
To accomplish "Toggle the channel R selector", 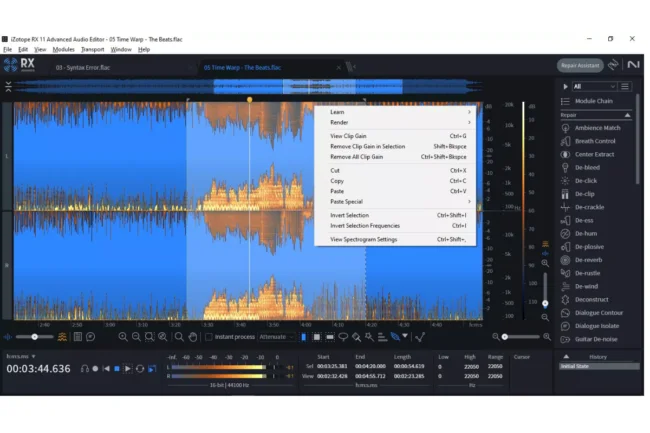I will click(x=7, y=265).
